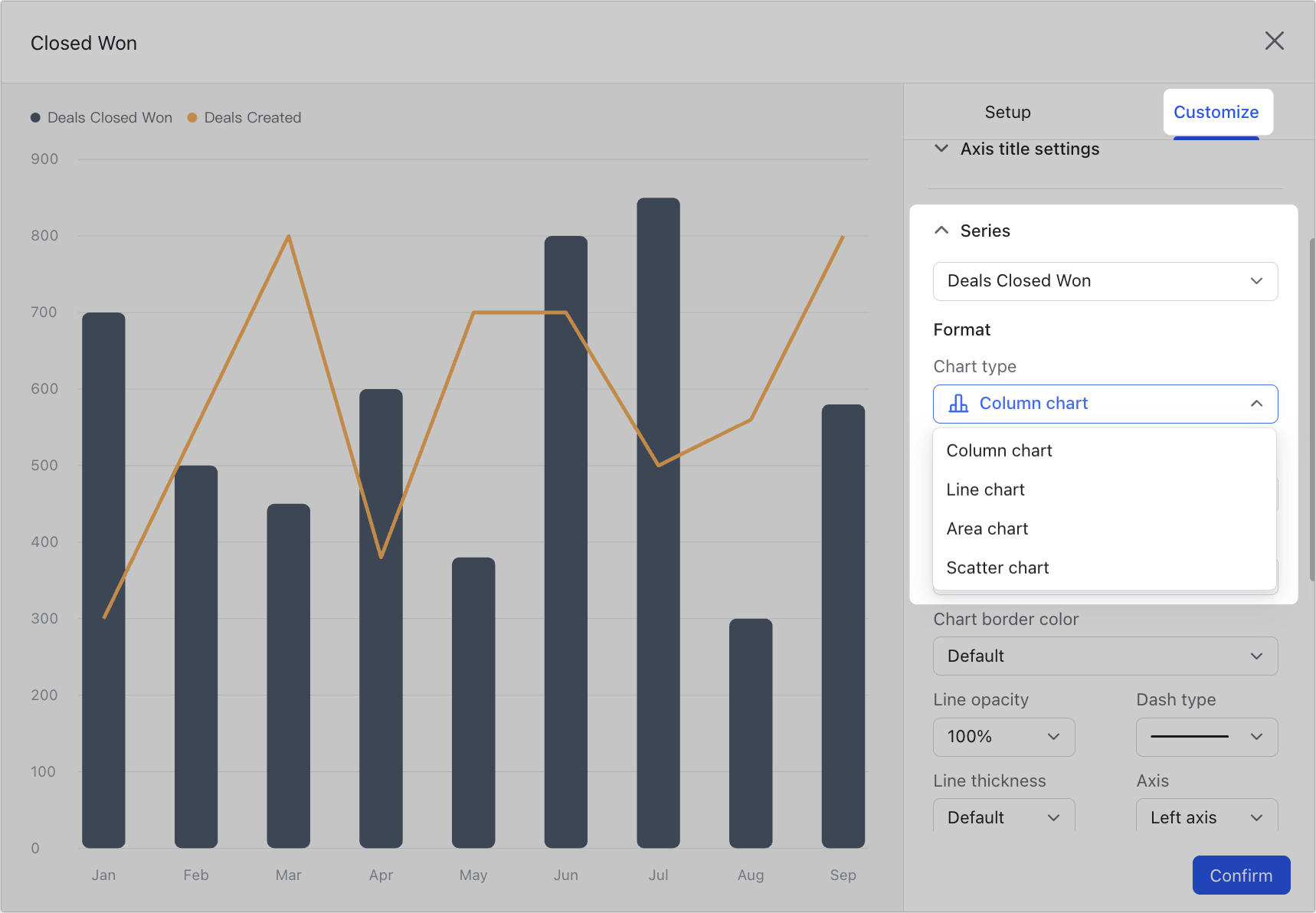Select Line chart option
Viewport: 1316px width, 913px height.
coord(1105,489)
